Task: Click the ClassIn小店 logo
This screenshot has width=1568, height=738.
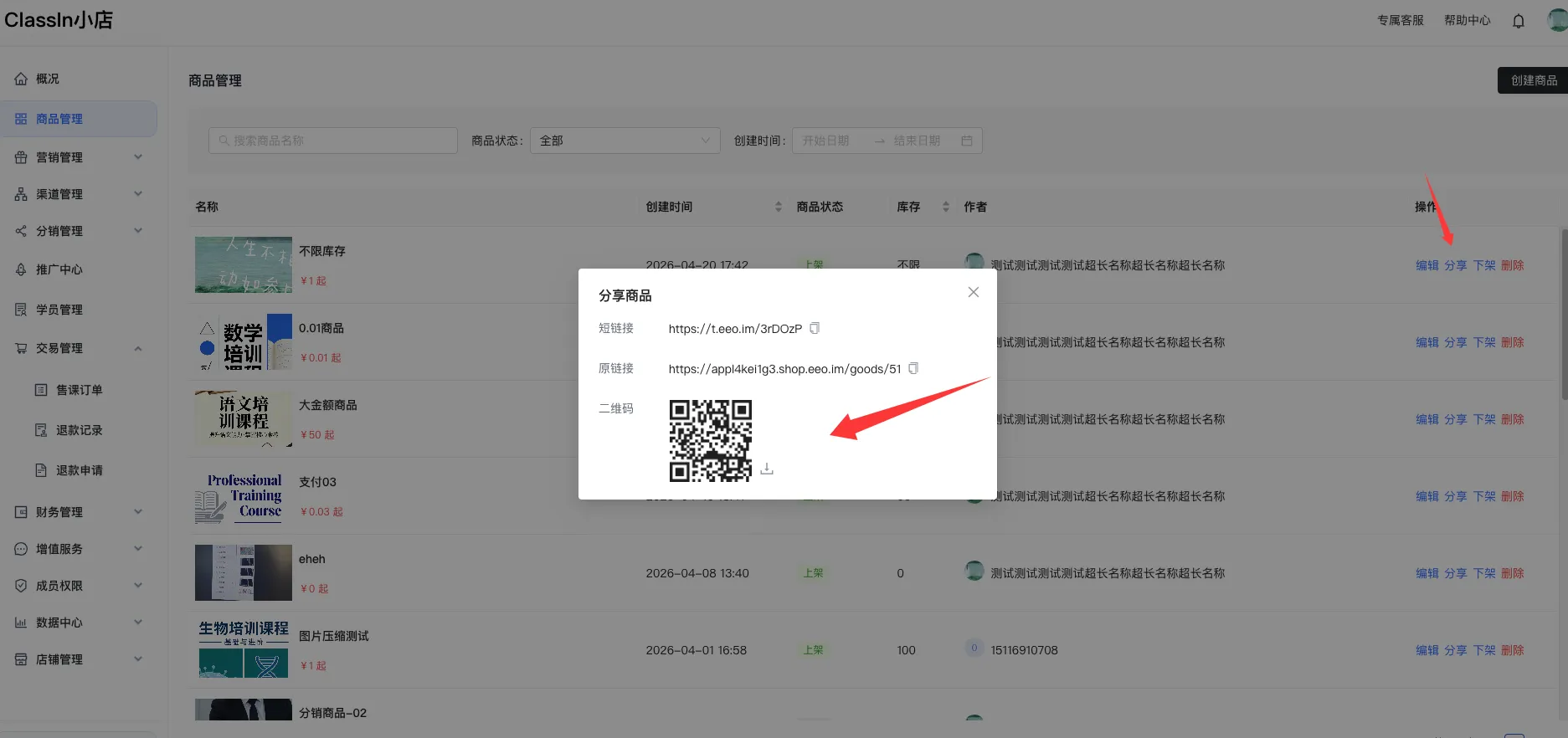Action: (x=59, y=20)
